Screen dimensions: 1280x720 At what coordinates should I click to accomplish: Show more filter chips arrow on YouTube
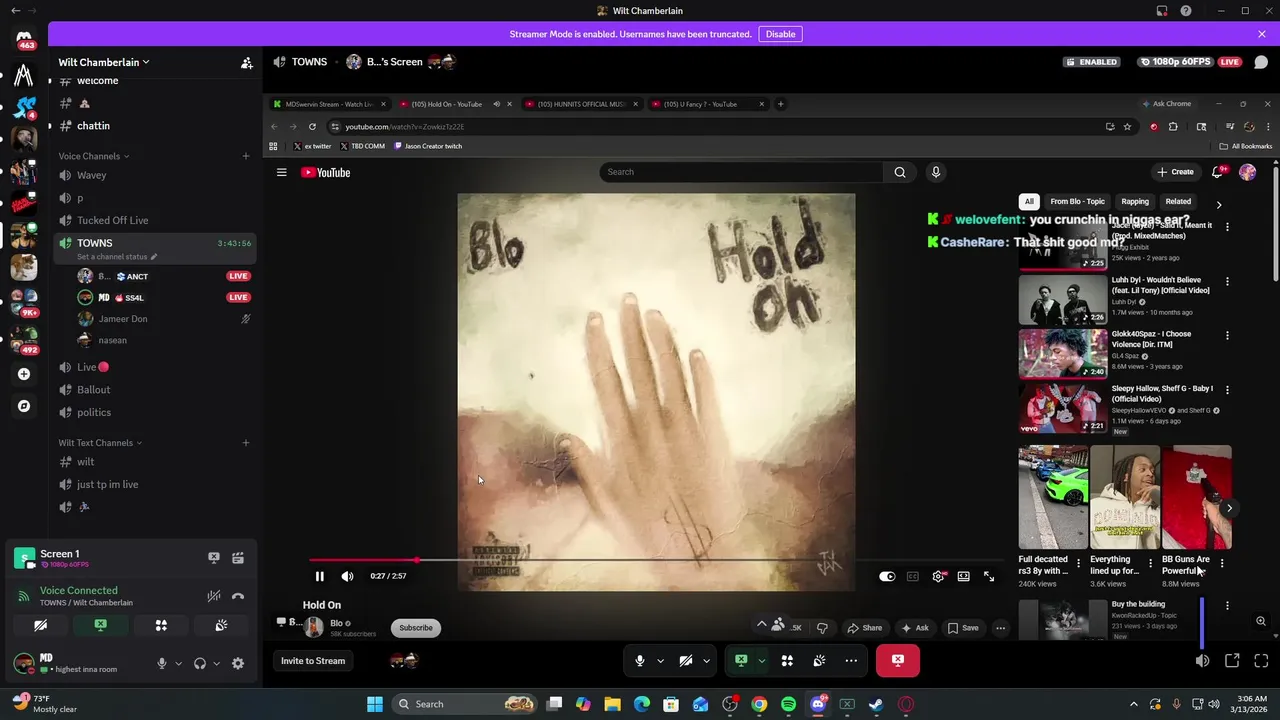tap(1218, 204)
